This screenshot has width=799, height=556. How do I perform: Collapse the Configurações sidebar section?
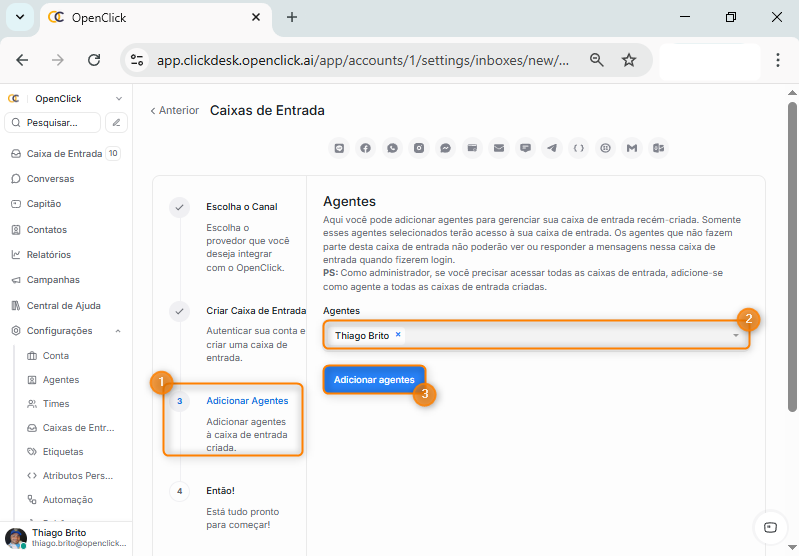118,331
